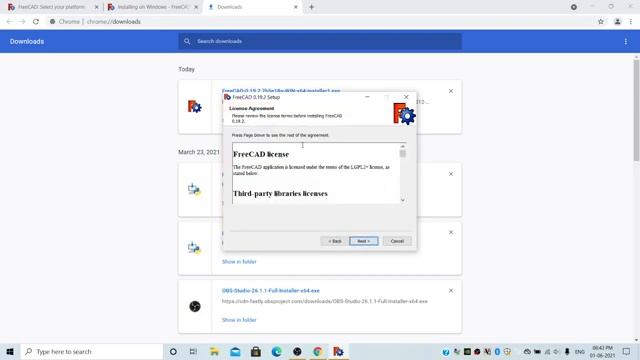
Task: Open the OBS-Studio-26.1.1 installer link
Action: (271, 291)
